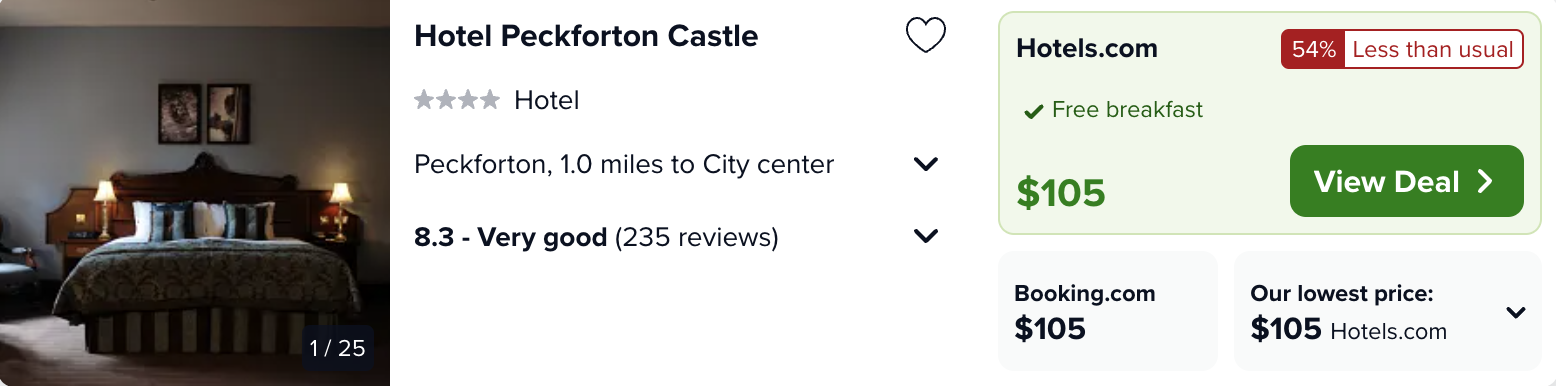Viewport: 1556px width, 386px height.
Task: Click the Hotel property type label
Action: 547,100
